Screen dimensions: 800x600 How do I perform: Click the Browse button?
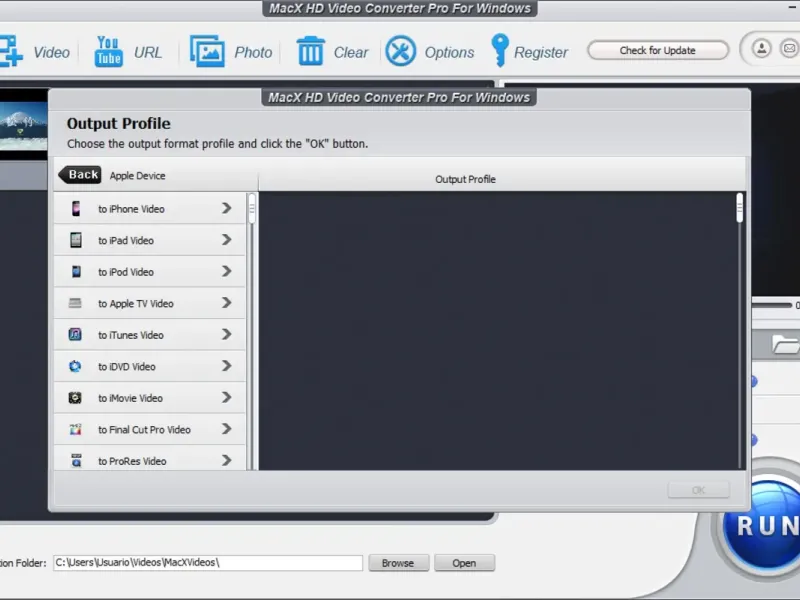click(x=398, y=563)
